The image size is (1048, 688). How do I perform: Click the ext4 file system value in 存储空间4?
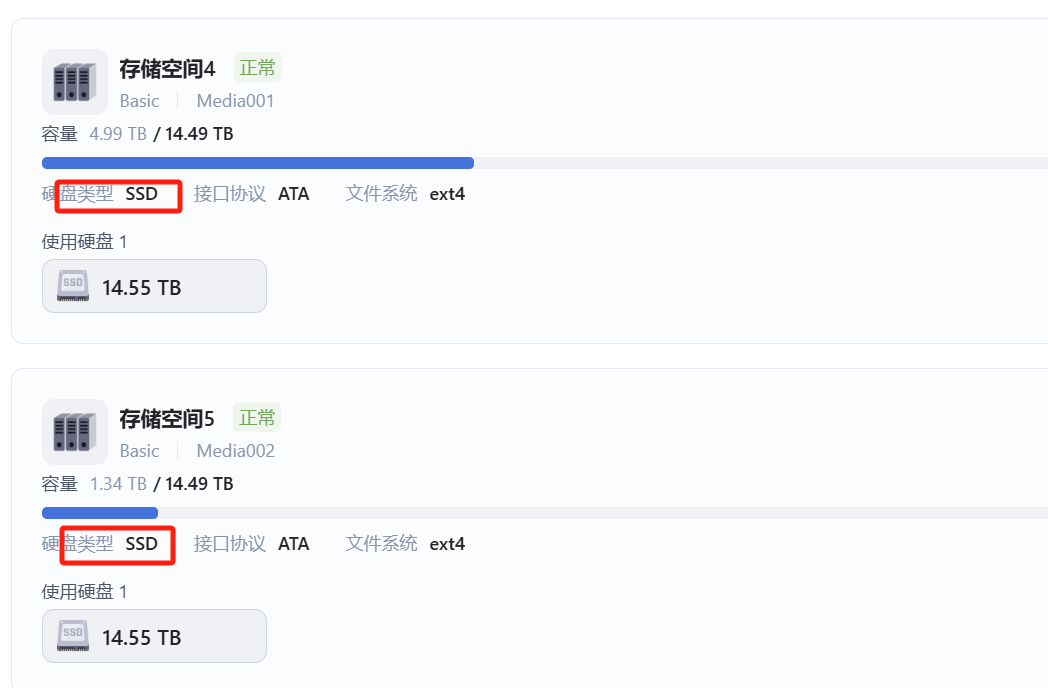pos(447,194)
